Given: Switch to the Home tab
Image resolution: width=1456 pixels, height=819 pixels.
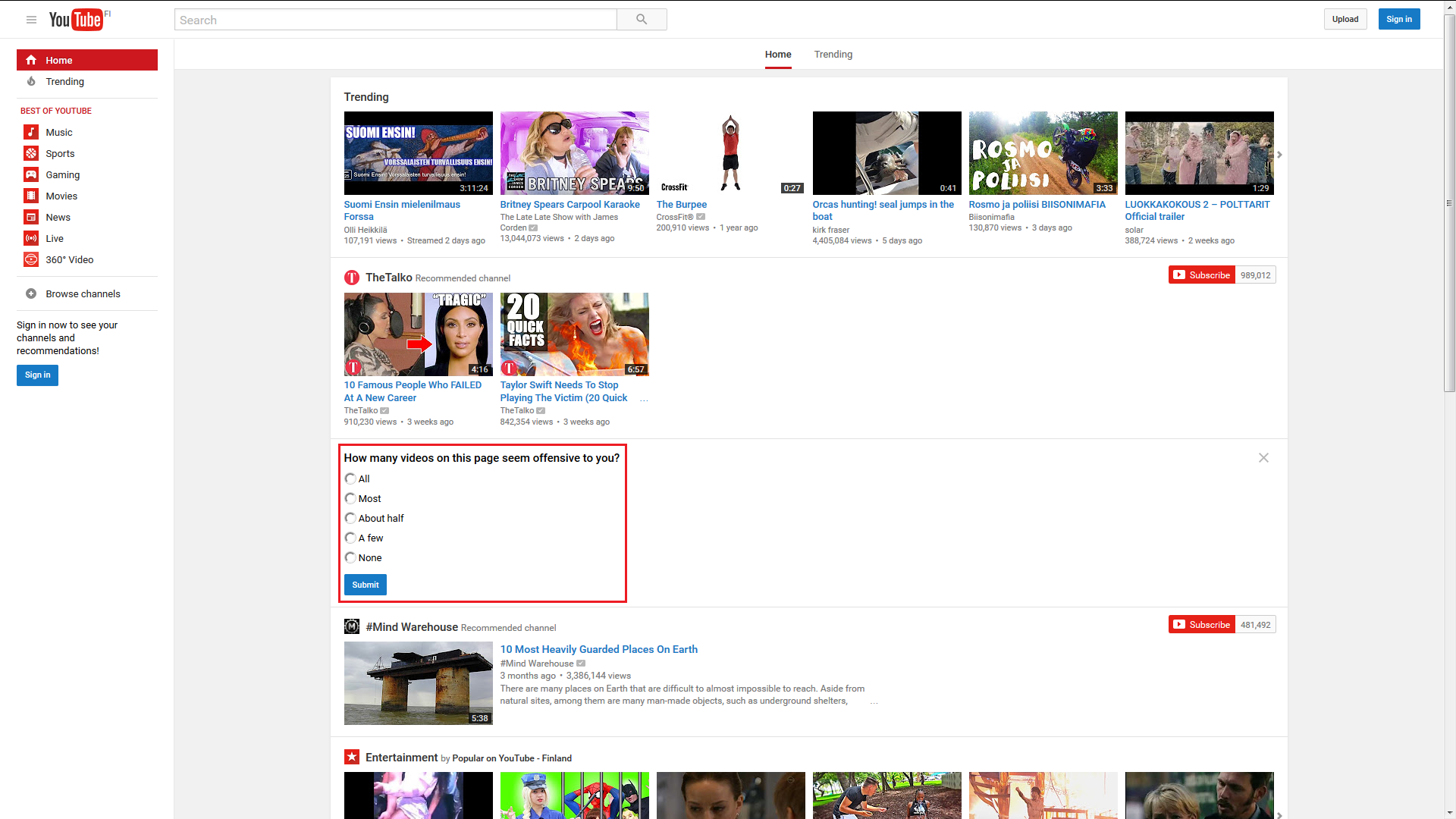Looking at the screenshot, I should (778, 55).
